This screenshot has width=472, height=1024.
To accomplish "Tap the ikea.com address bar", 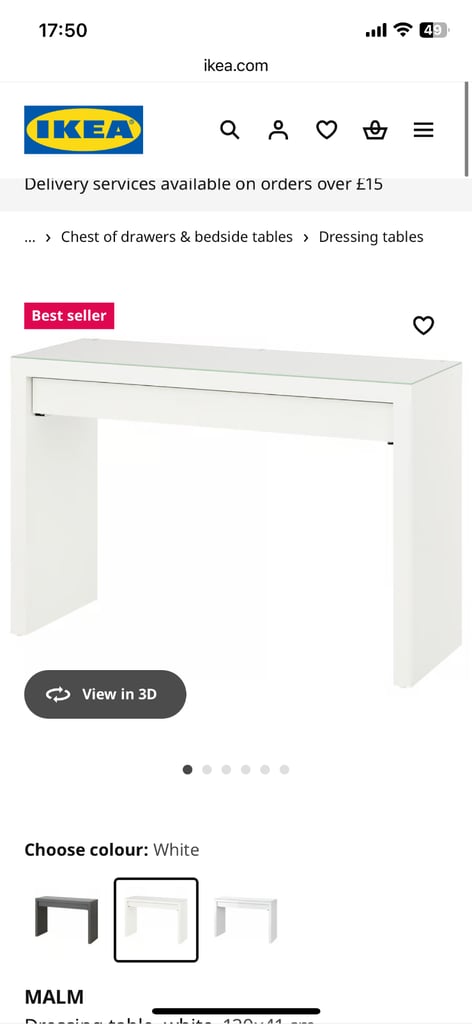I will (236, 65).
